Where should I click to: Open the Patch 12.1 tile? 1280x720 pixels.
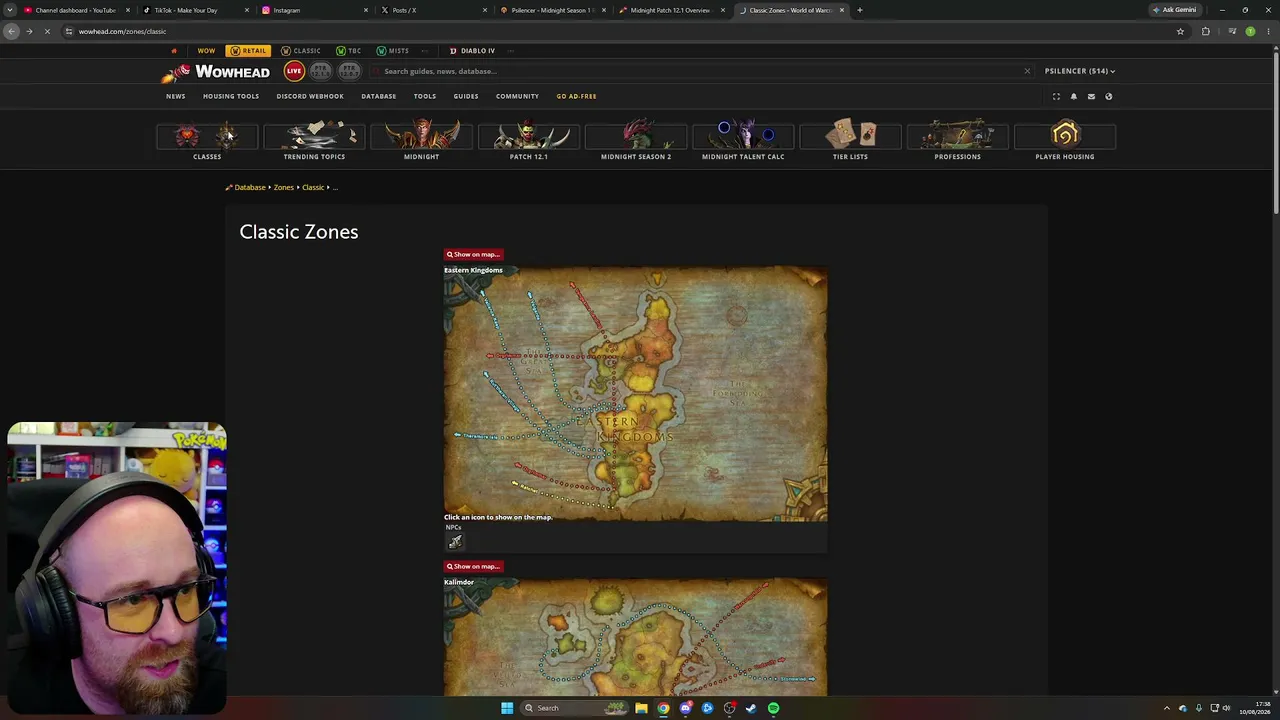[x=528, y=141]
